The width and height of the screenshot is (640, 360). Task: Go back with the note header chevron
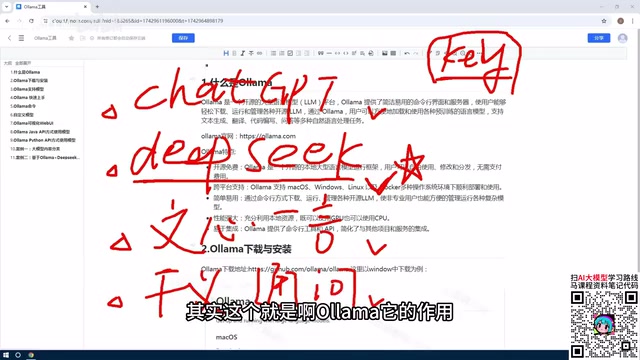click(9, 38)
